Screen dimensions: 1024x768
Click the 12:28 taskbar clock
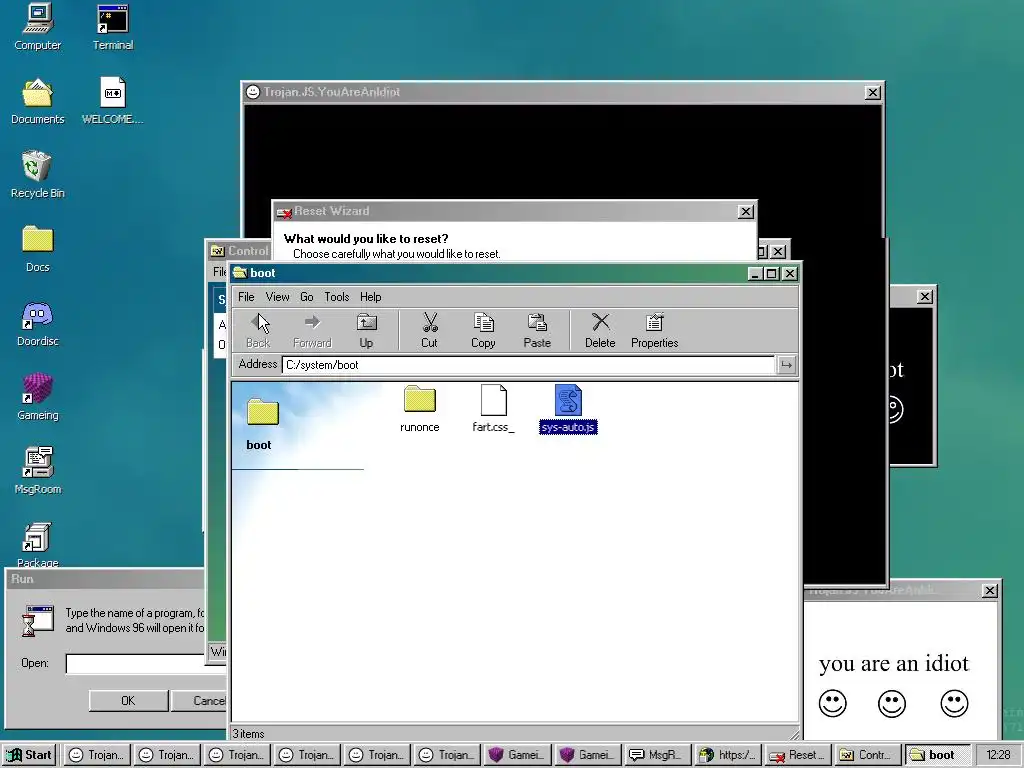pyautogui.click(x=997, y=755)
